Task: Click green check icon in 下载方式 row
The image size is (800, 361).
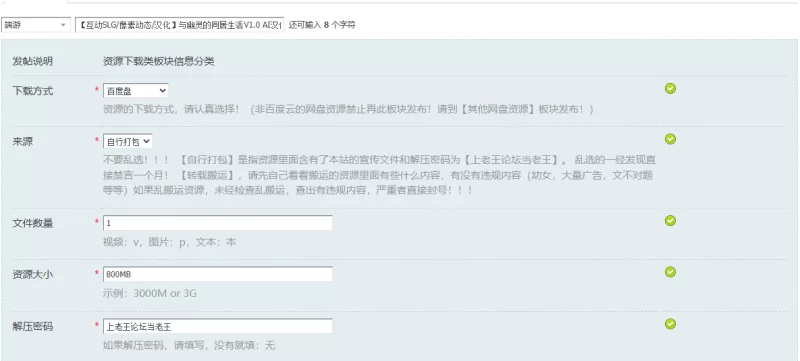Action: [x=670, y=89]
